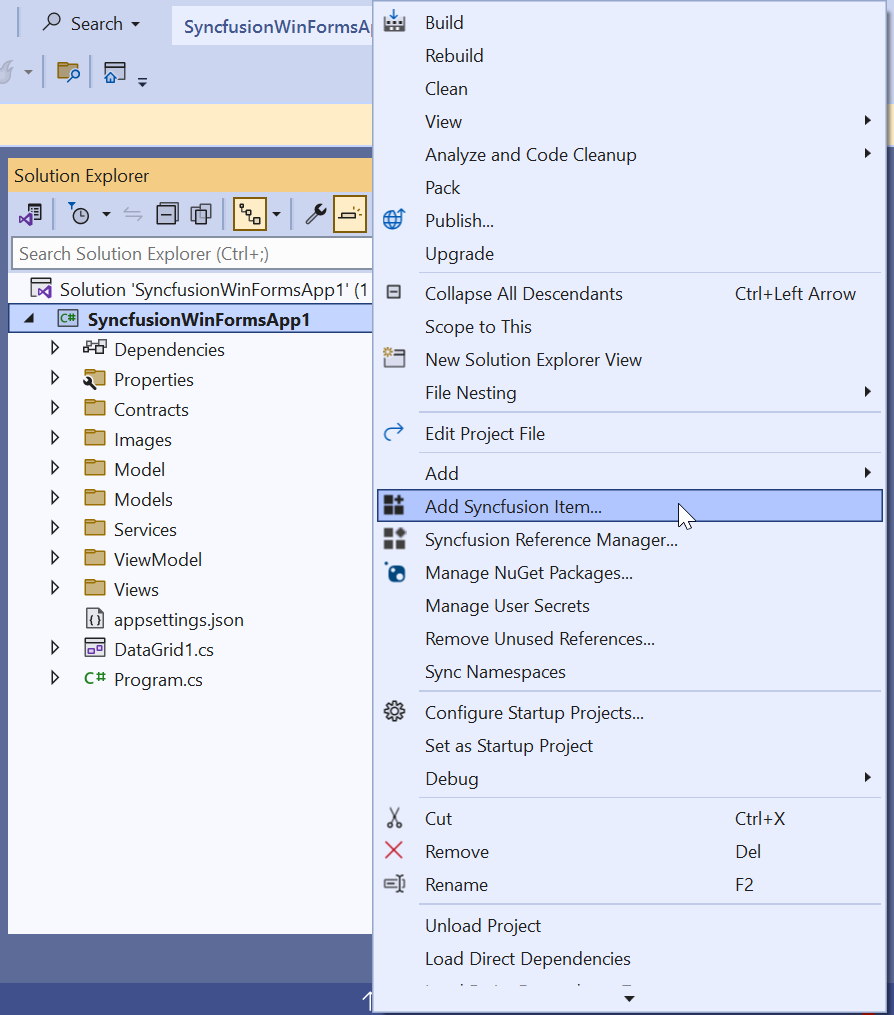Screen dimensions: 894x1015
Task: Choose Manage NuGet Packages from the menu
Action: 528,573
